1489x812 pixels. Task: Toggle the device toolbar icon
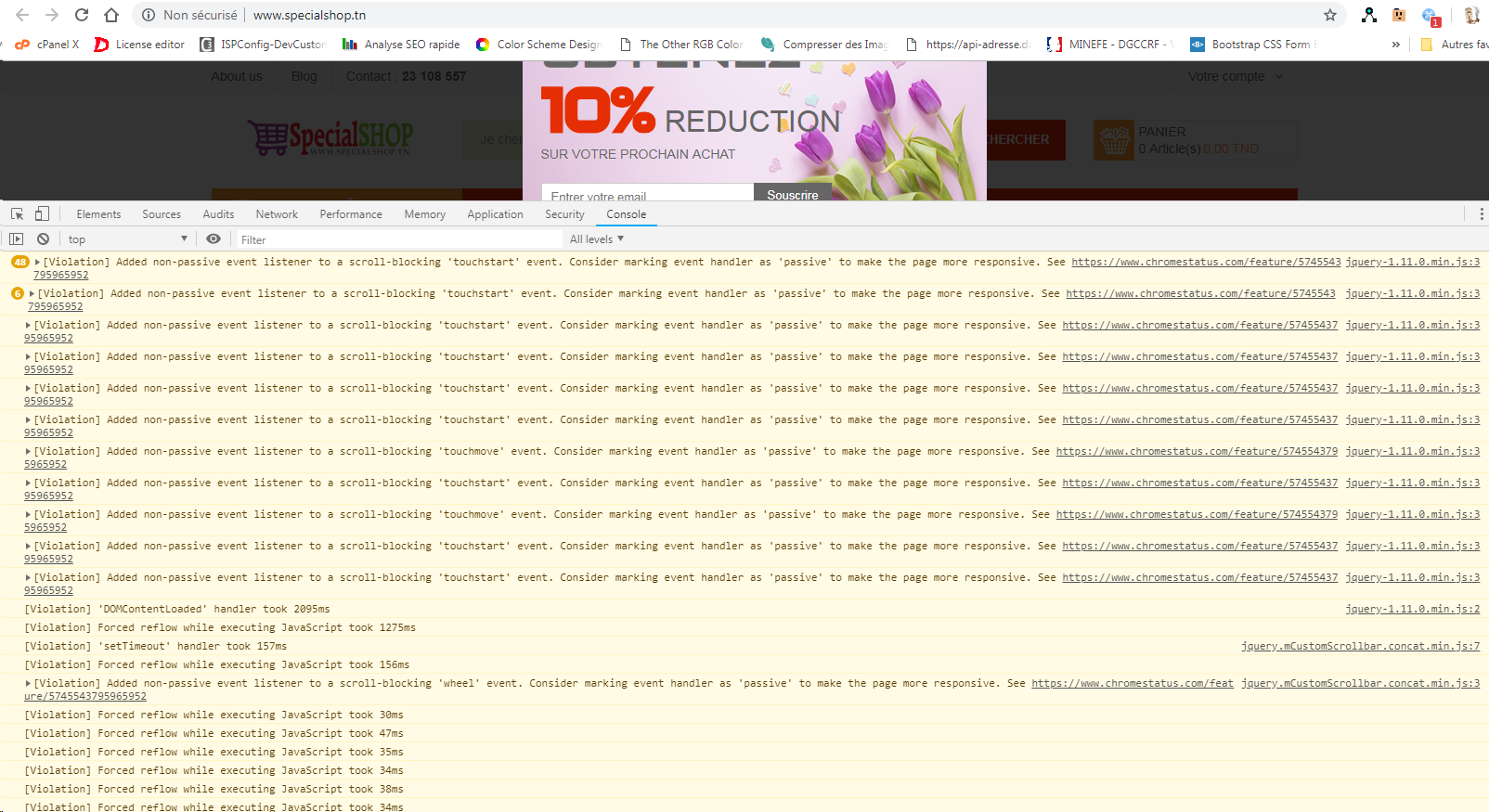pyautogui.click(x=42, y=213)
